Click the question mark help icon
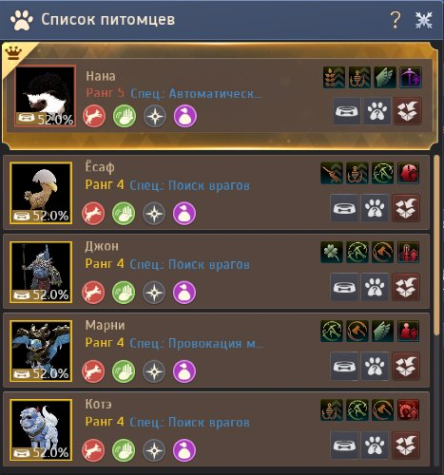Viewport: 444px width, 475px height. [395, 19]
